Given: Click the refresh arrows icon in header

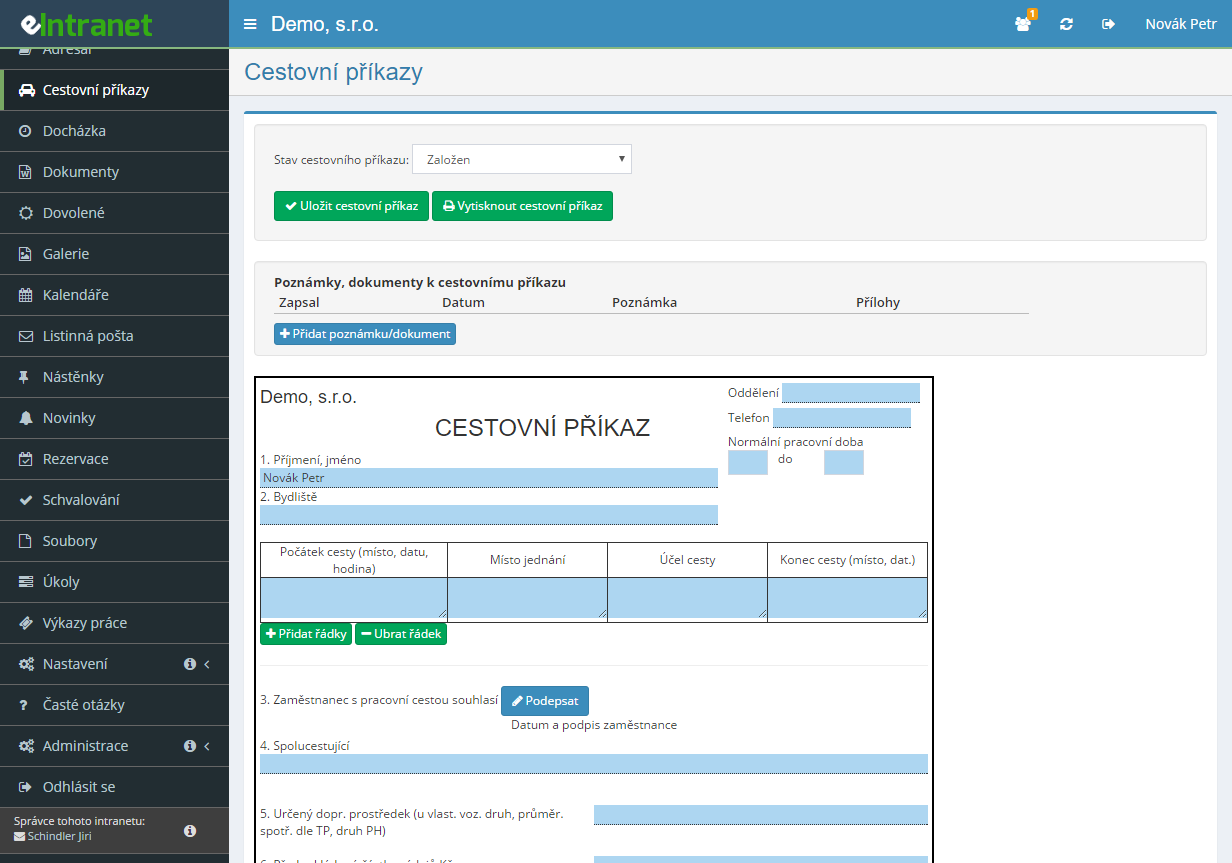Looking at the screenshot, I should (1066, 24).
